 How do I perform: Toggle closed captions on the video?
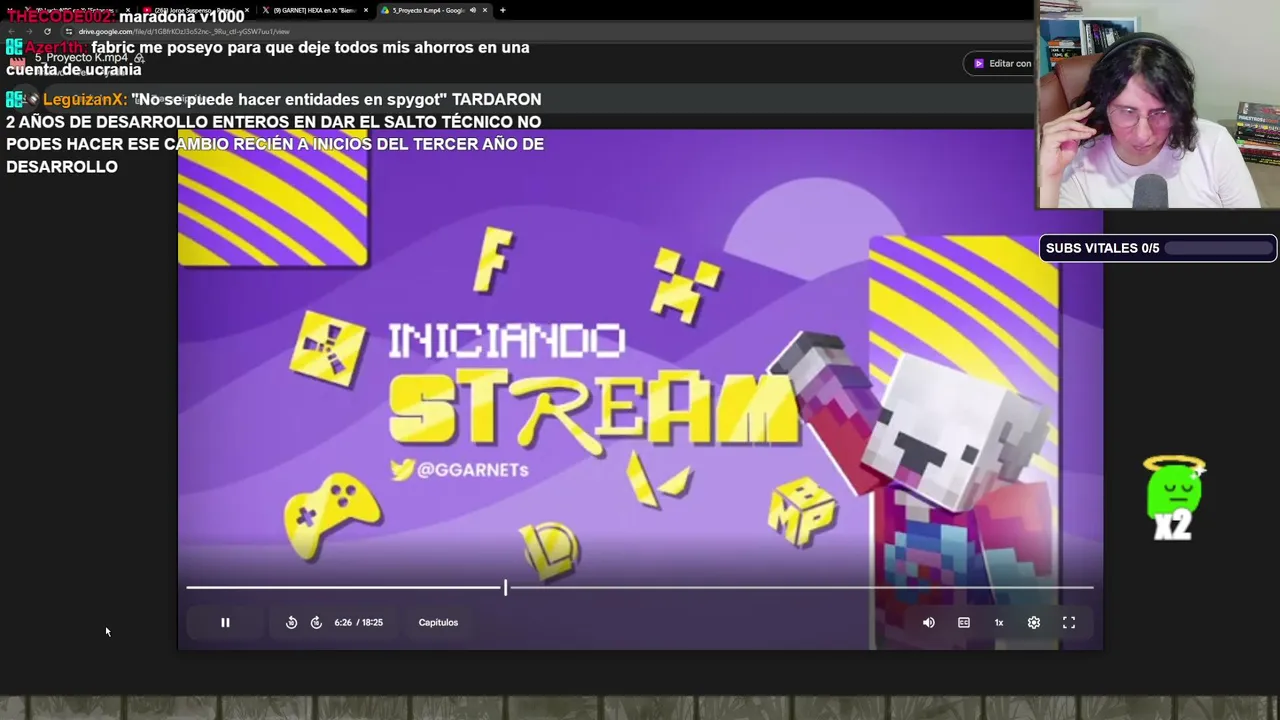[x=964, y=622]
